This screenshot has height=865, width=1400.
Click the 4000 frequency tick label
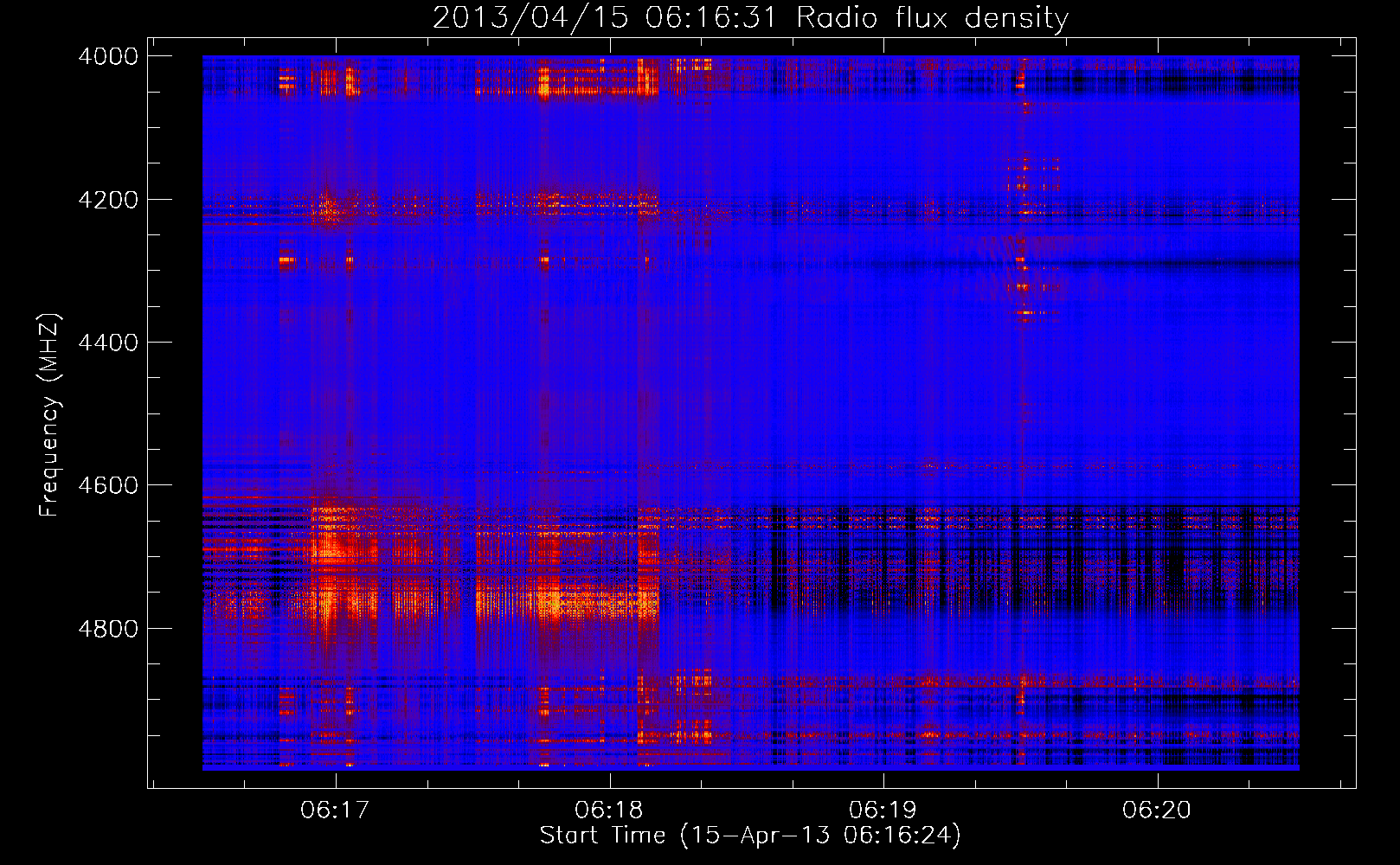pyautogui.click(x=108, y=56)
